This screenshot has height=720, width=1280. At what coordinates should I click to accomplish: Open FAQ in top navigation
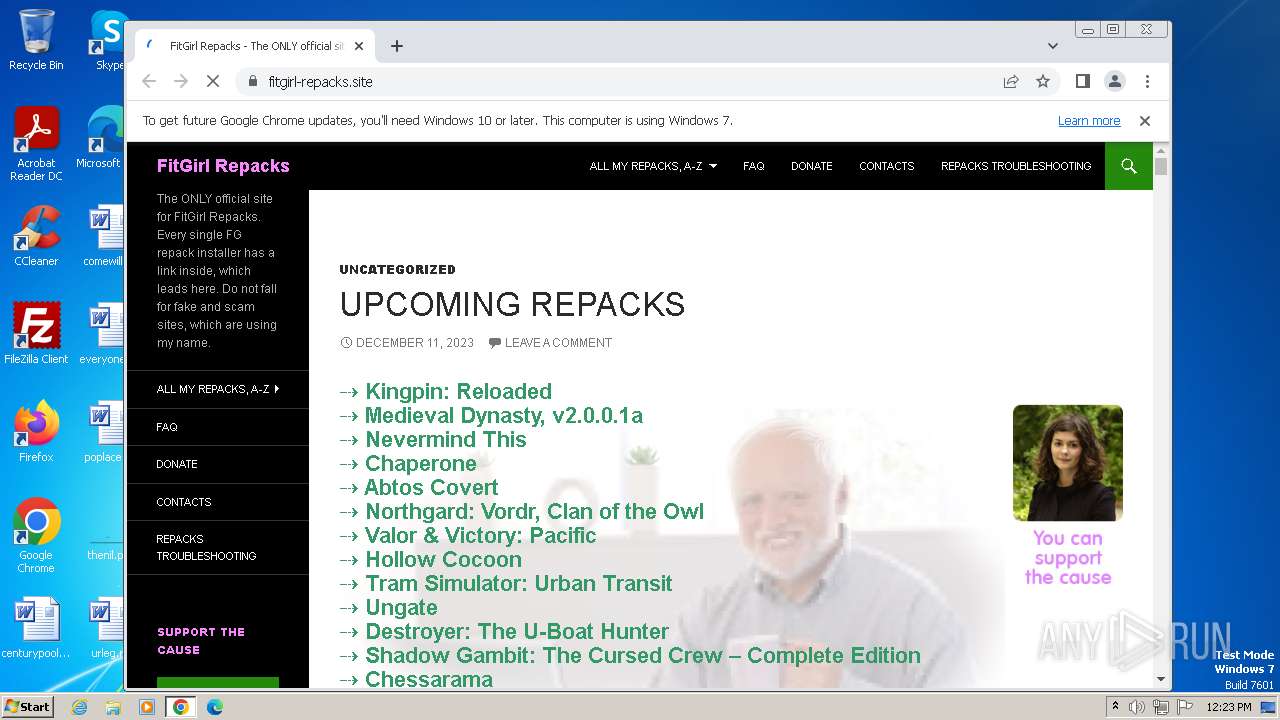coord(754,166)
